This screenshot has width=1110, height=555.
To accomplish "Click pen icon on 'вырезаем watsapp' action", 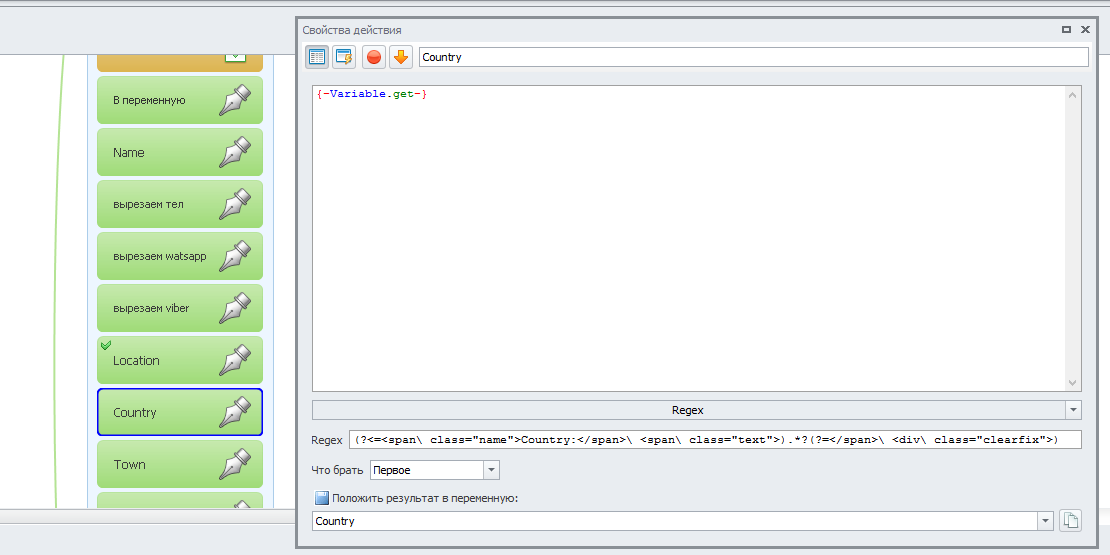I will click(x=235, y=256).
